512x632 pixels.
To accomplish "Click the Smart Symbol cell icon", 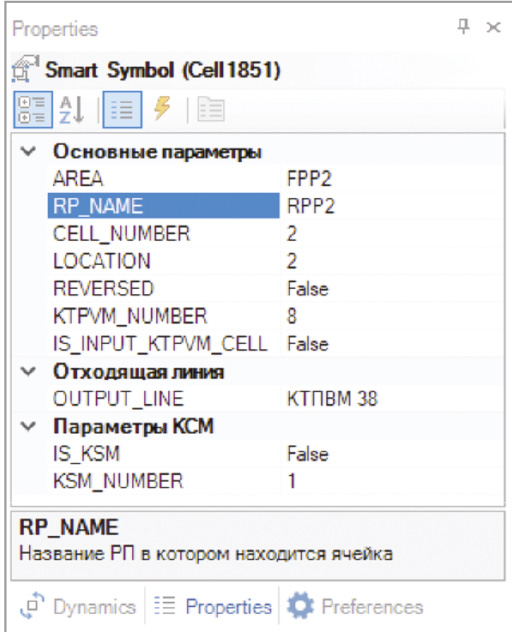I will [x=25, y=69].
